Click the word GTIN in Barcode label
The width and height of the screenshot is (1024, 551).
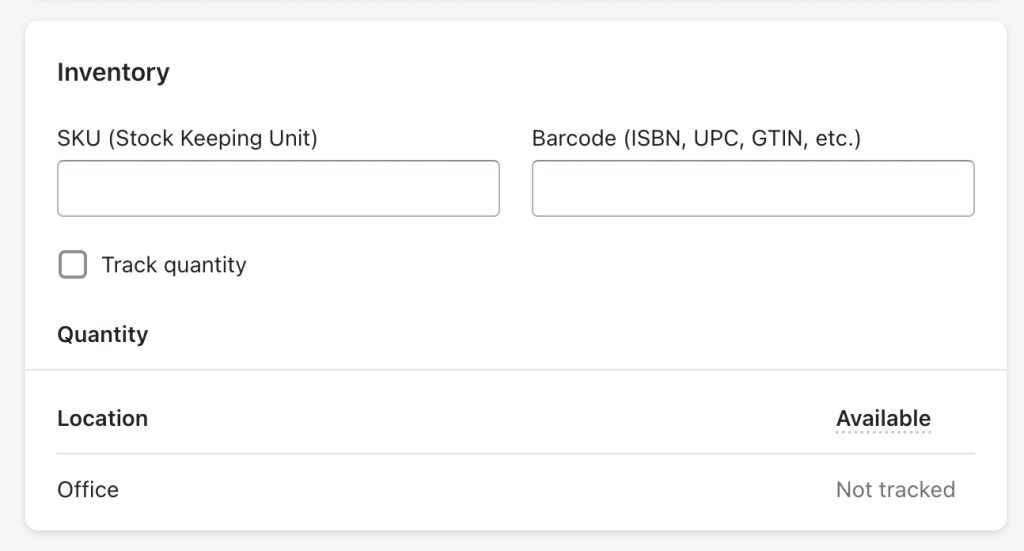(779, 139)
